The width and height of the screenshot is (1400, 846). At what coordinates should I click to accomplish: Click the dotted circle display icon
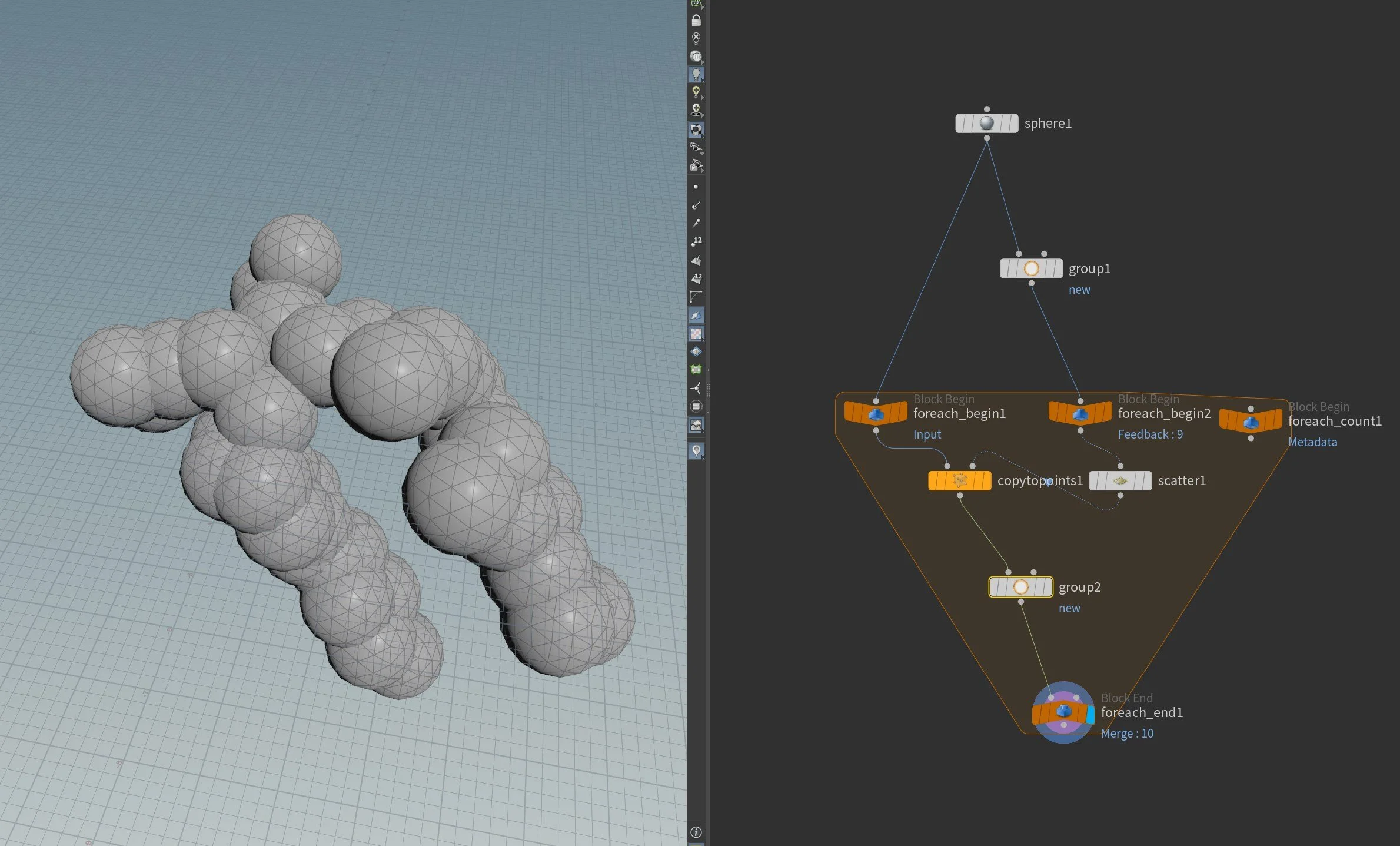pos(696,406)
